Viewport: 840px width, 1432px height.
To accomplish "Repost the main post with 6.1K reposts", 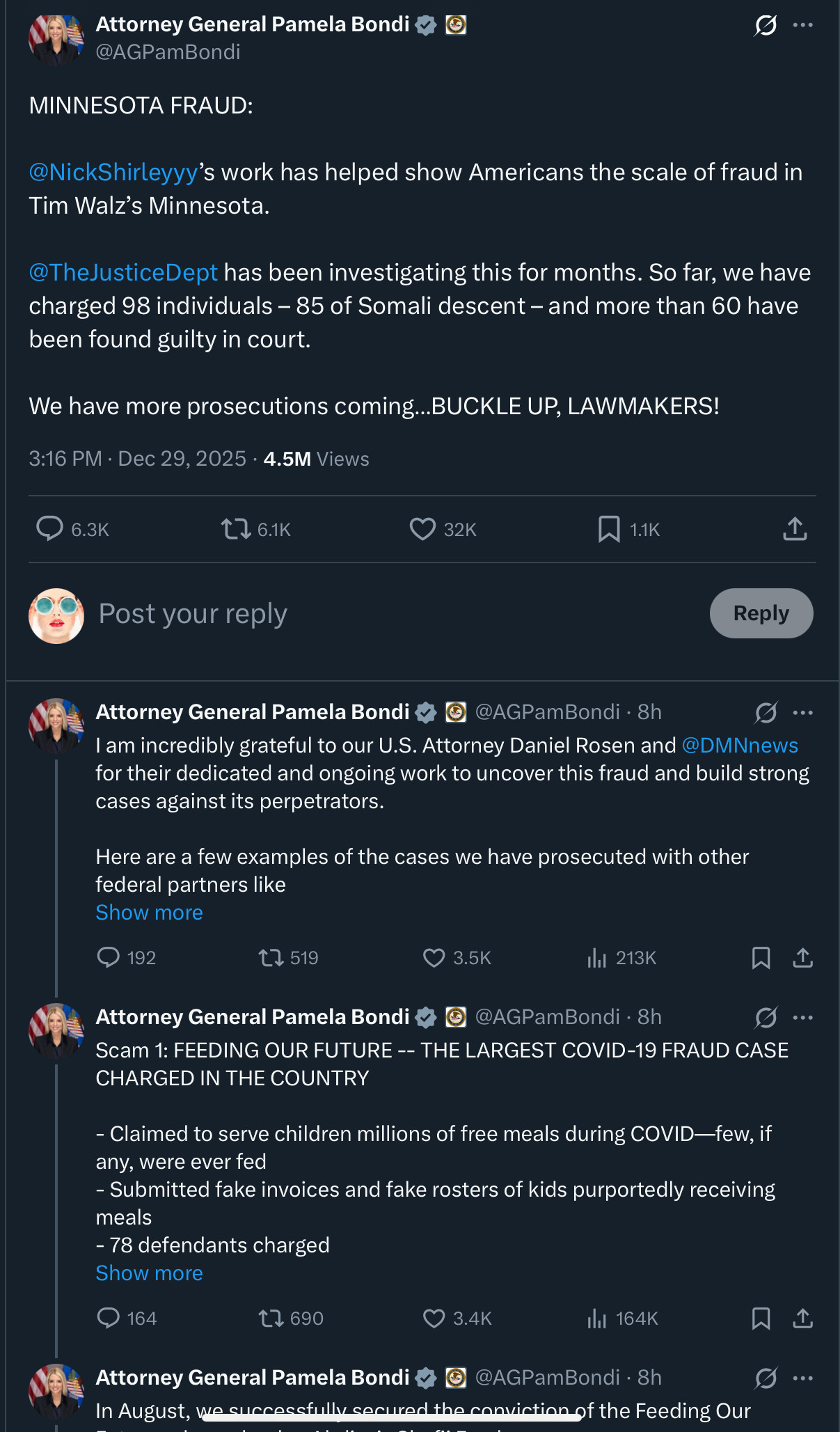I will click(x=237, y=529).
